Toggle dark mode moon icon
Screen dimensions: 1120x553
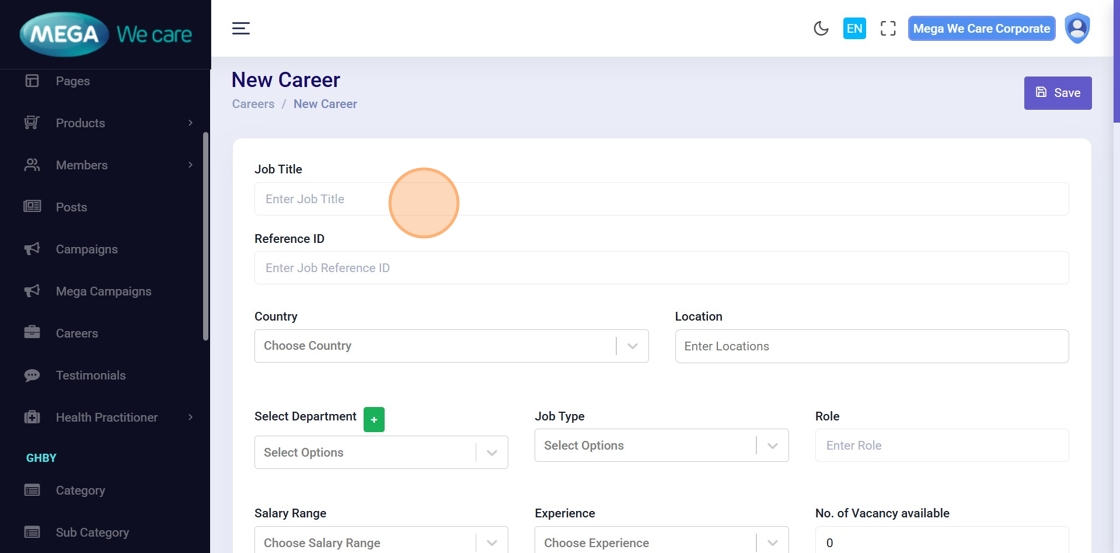pos(821,29)
